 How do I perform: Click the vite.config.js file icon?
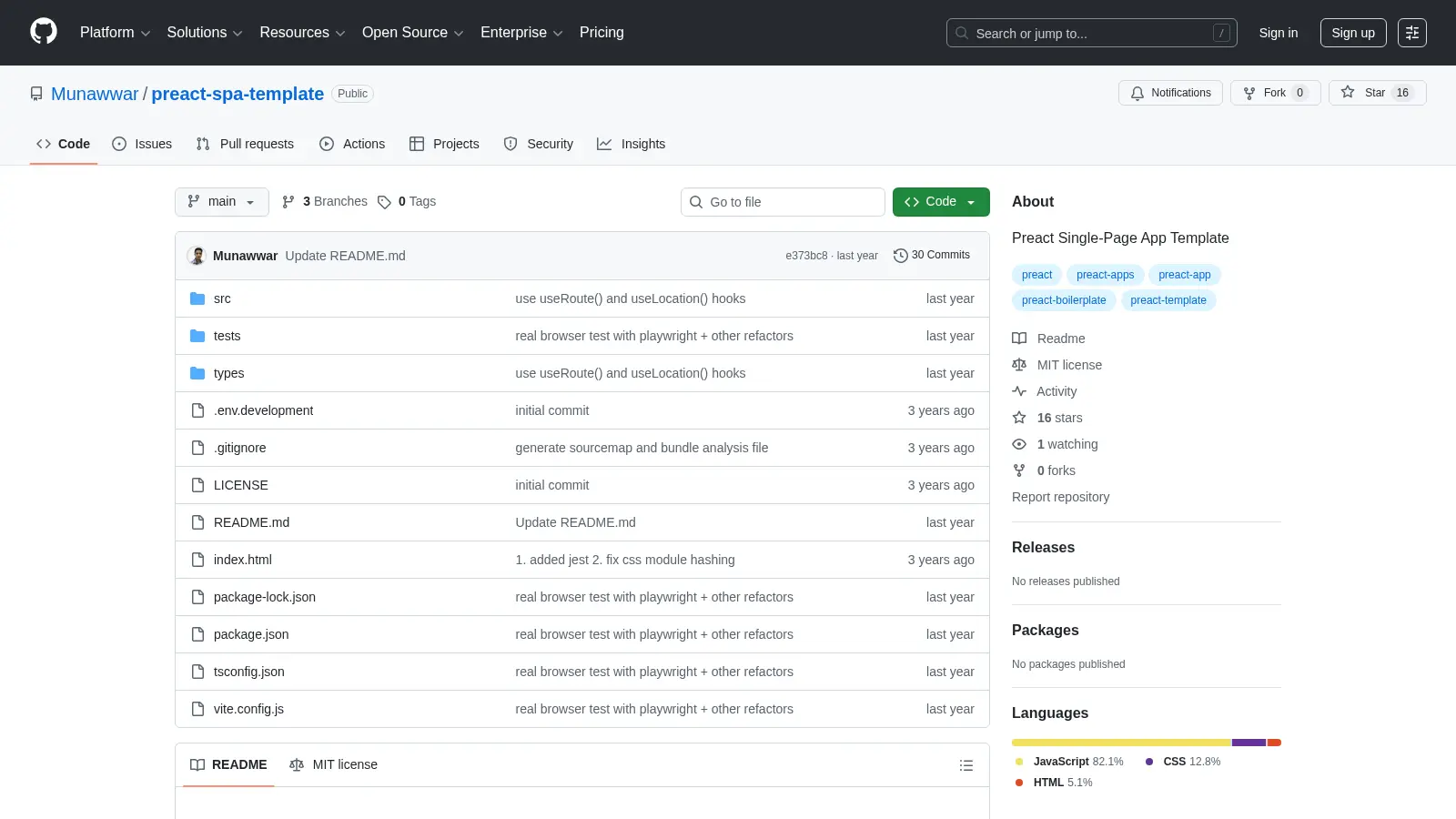click(x=197, y=709)
